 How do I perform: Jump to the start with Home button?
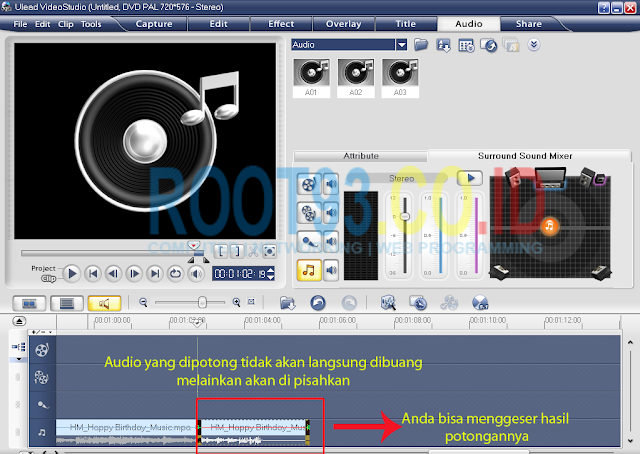point(93,274)
